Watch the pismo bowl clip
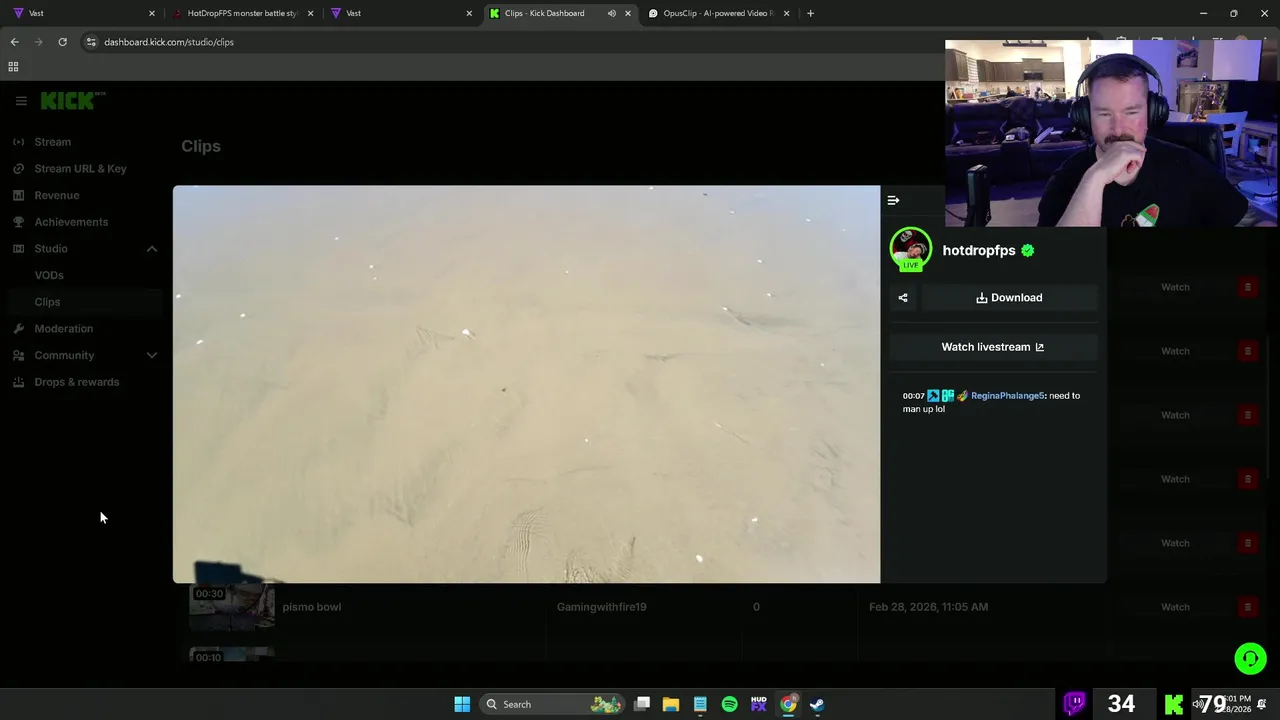This screenshot has width=1280, height=720. click(x=1175, y=607)
